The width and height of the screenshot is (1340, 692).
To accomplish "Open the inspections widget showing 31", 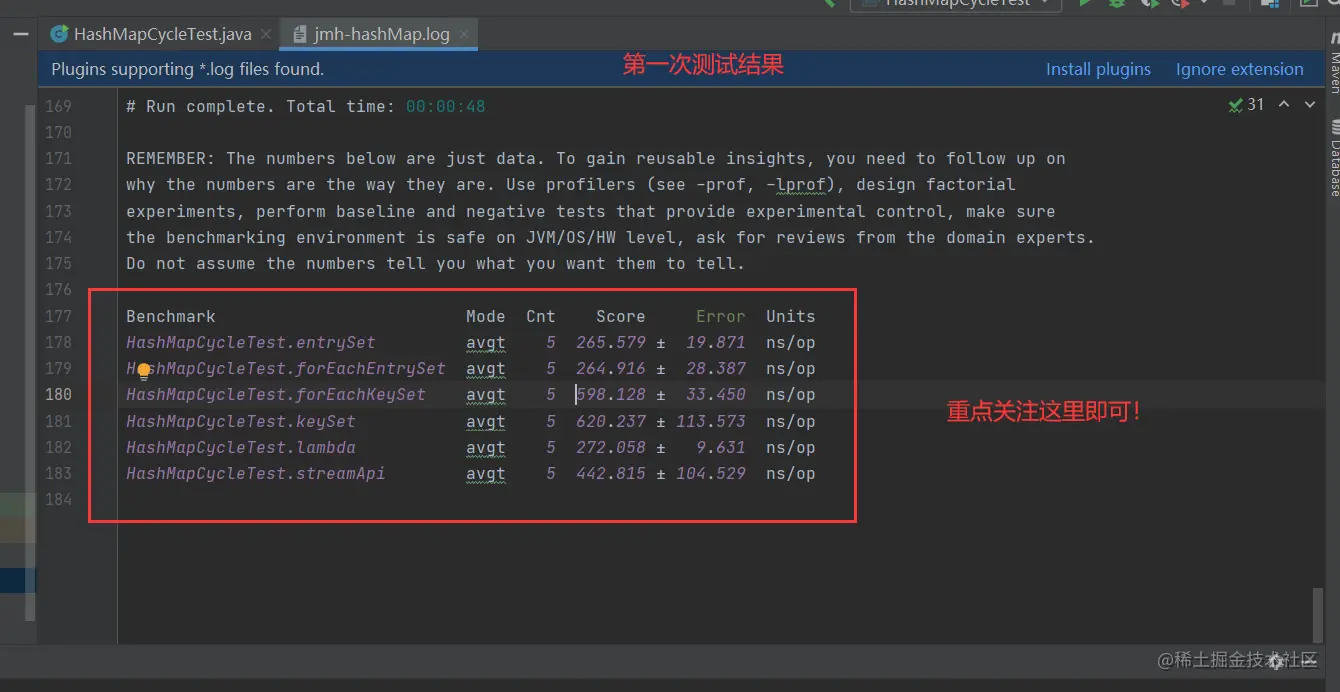I will click(x=1246, y=105).
